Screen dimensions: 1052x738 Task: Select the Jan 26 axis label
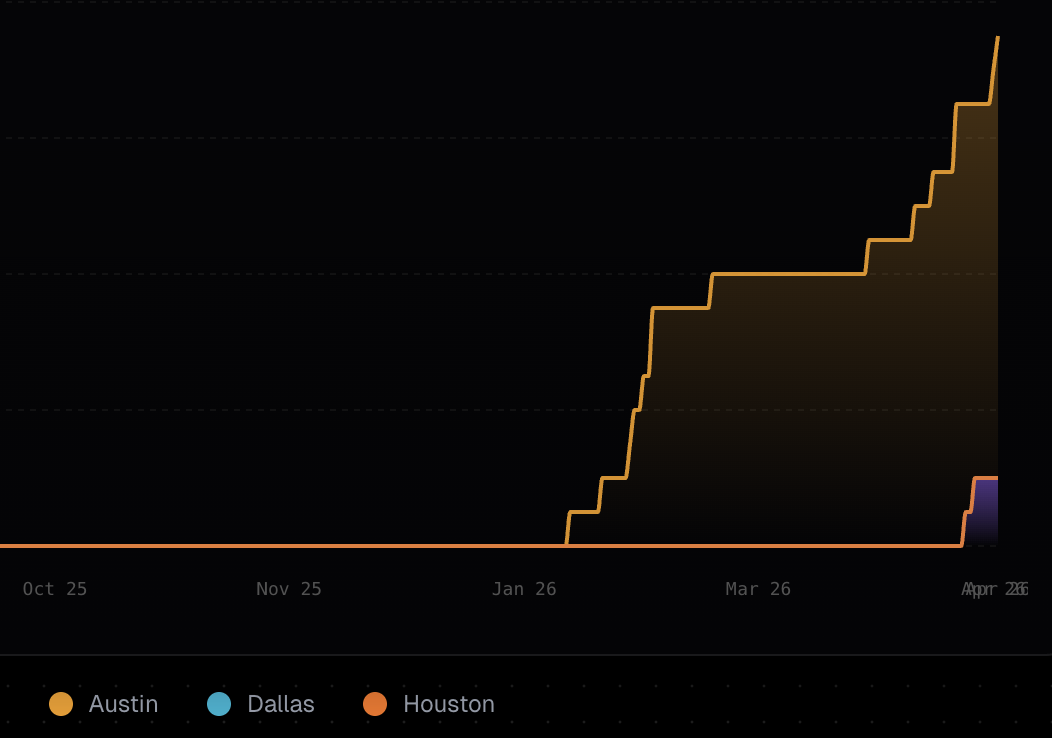[x=524, y=589]
